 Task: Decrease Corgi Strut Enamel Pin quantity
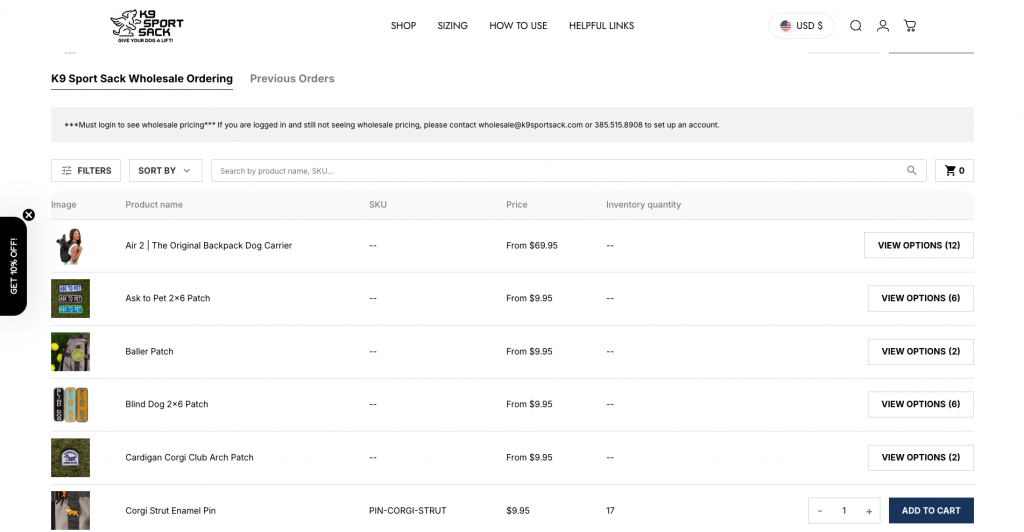pyautogui.click(x=820, y=511)
